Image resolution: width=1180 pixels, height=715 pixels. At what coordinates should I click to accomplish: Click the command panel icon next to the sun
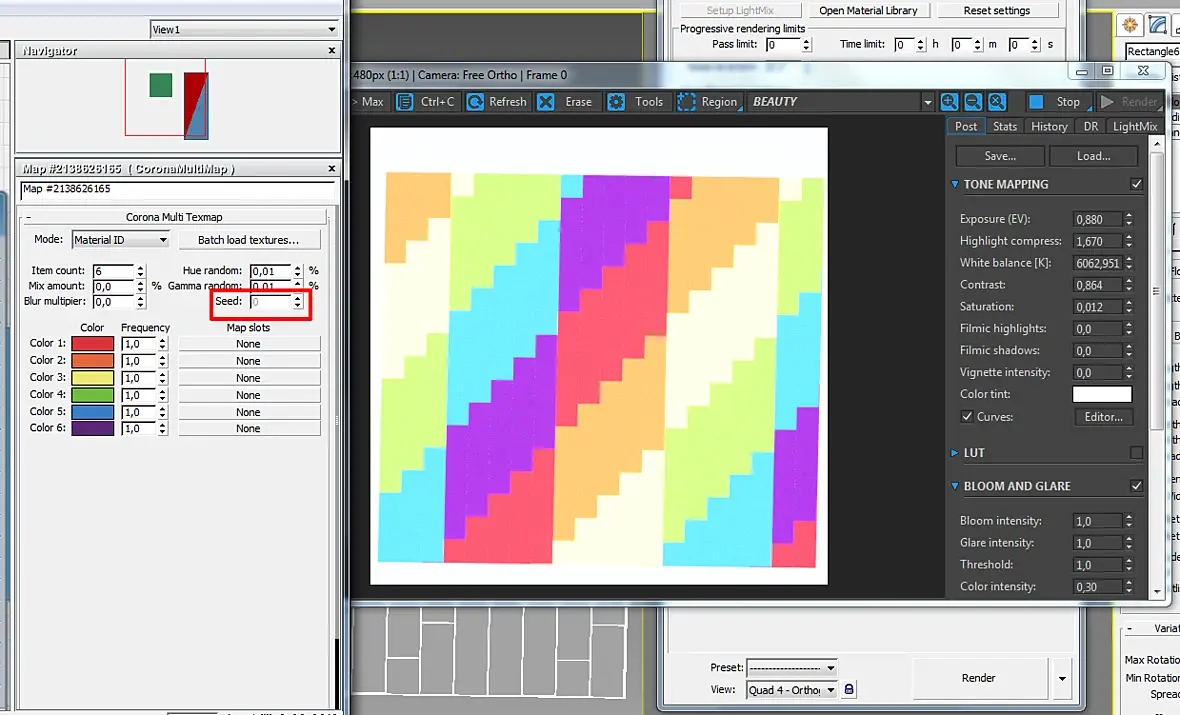coord(1157,25)
